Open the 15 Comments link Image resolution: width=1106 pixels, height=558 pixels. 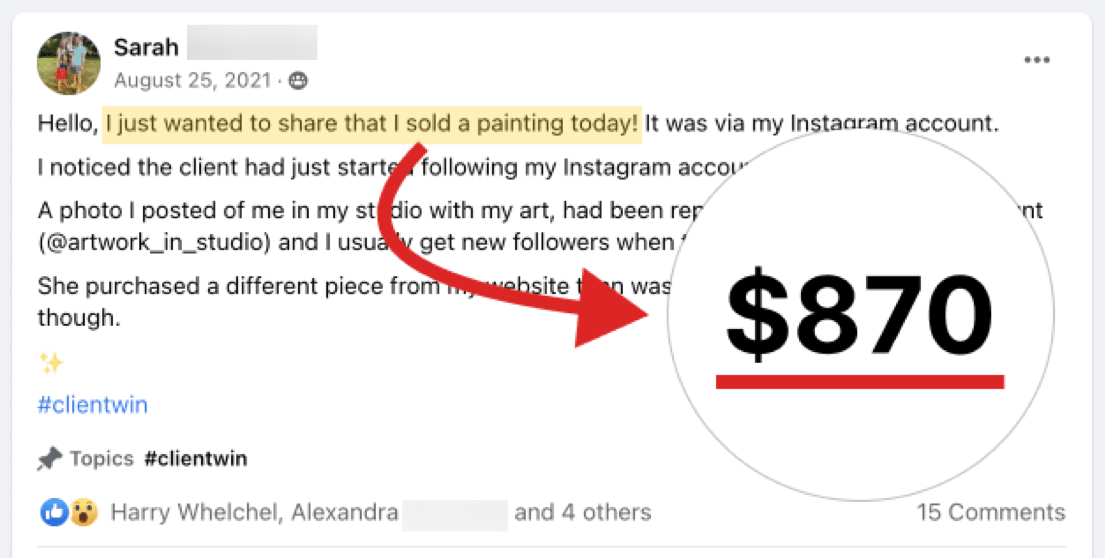[x=991, y=513]
